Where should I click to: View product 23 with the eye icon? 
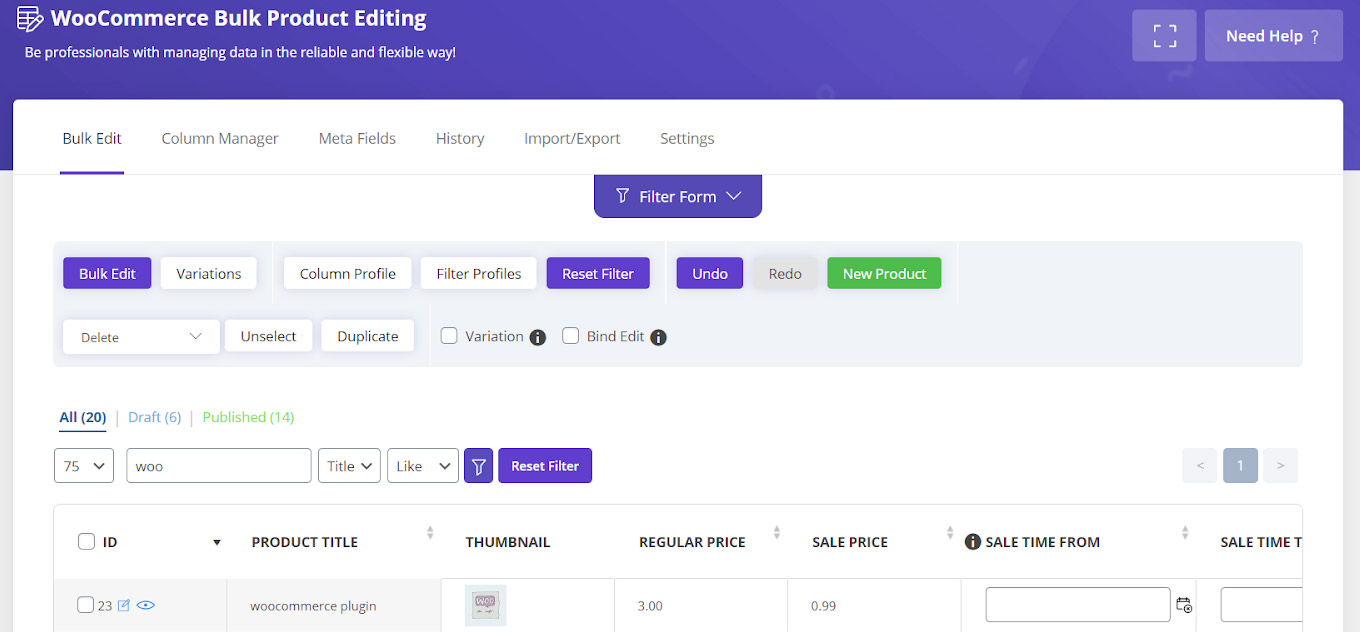click(x=146, y=605)
